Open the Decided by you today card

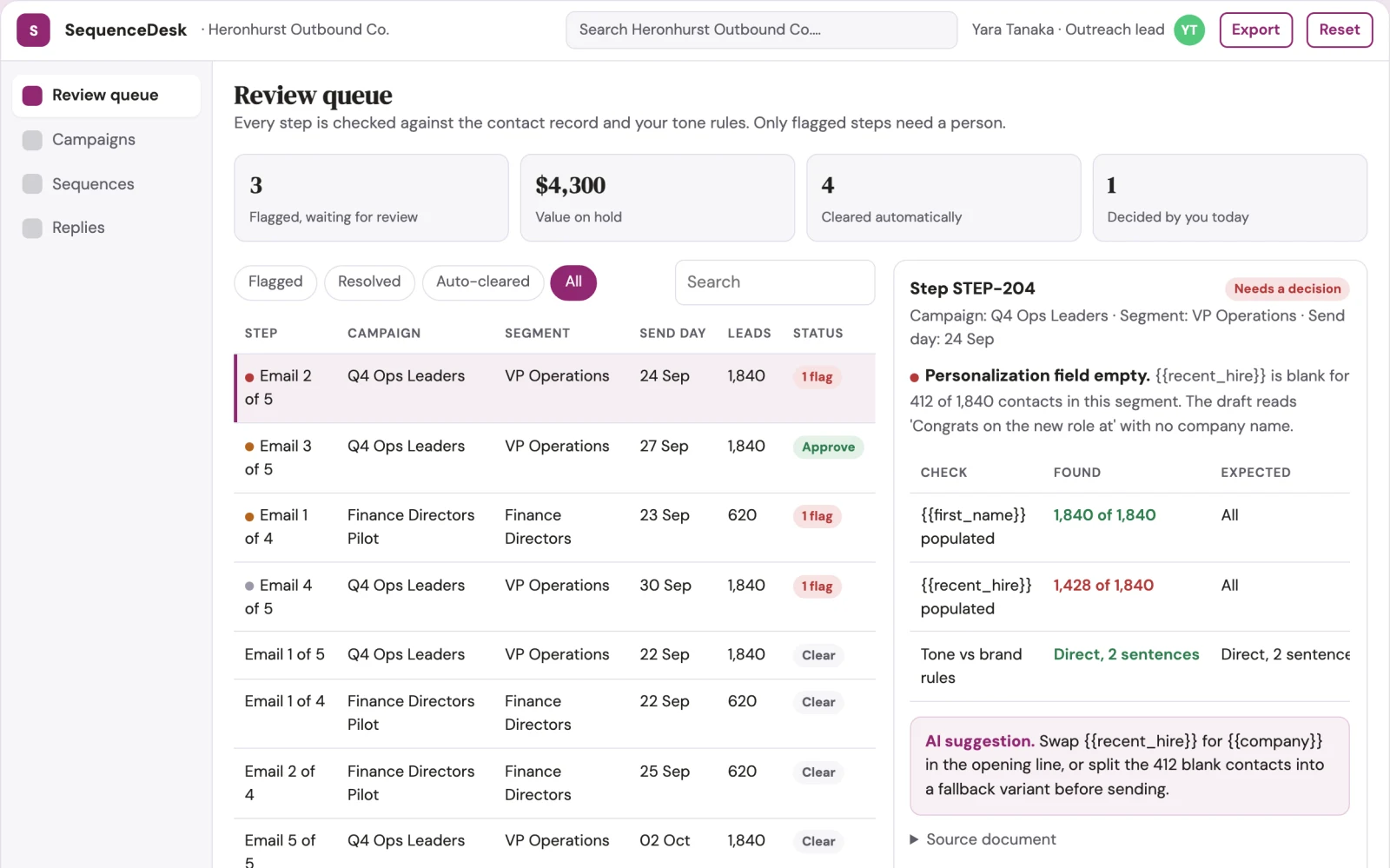[x=1229, y=198]
